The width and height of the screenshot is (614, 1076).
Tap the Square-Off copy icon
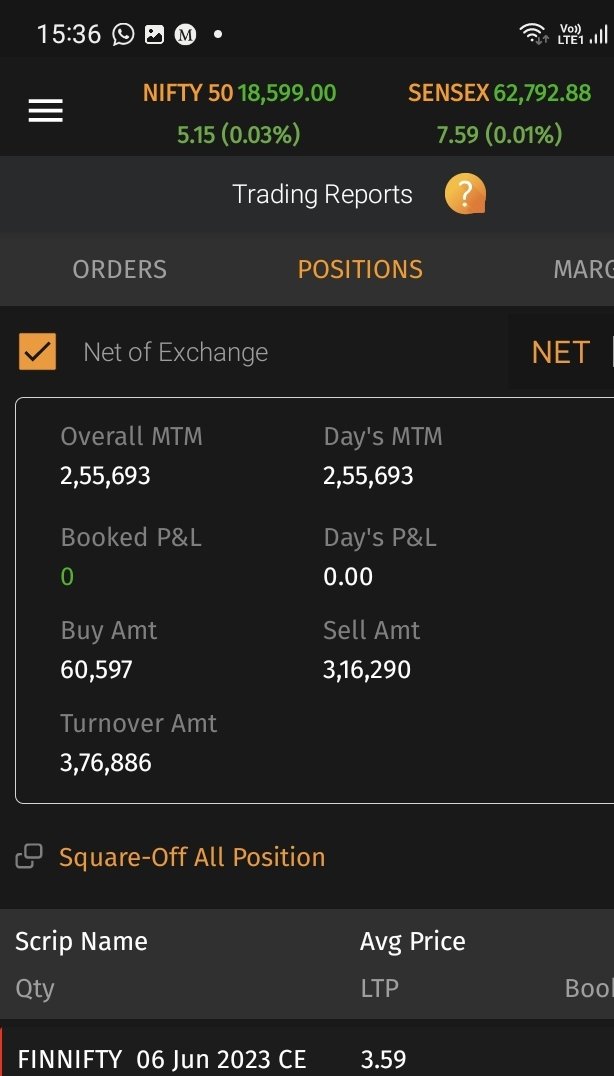point(29,856)
